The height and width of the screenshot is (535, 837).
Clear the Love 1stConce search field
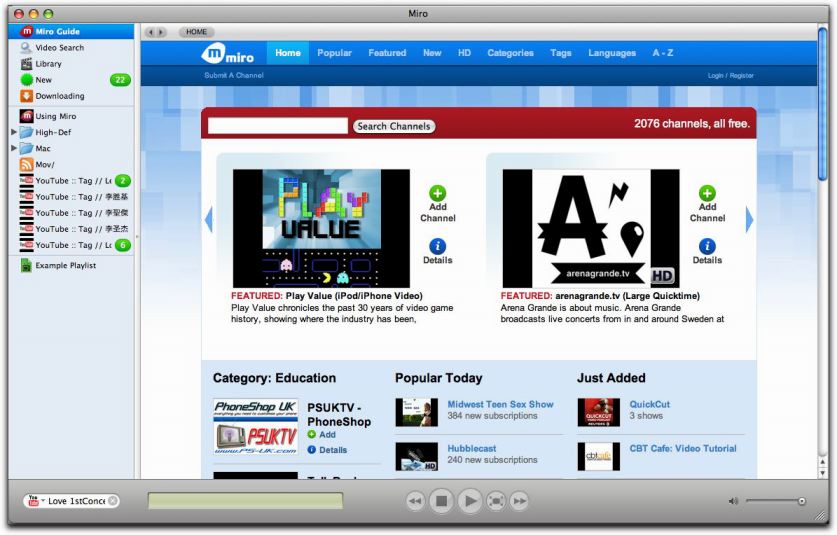pos(113,501)
